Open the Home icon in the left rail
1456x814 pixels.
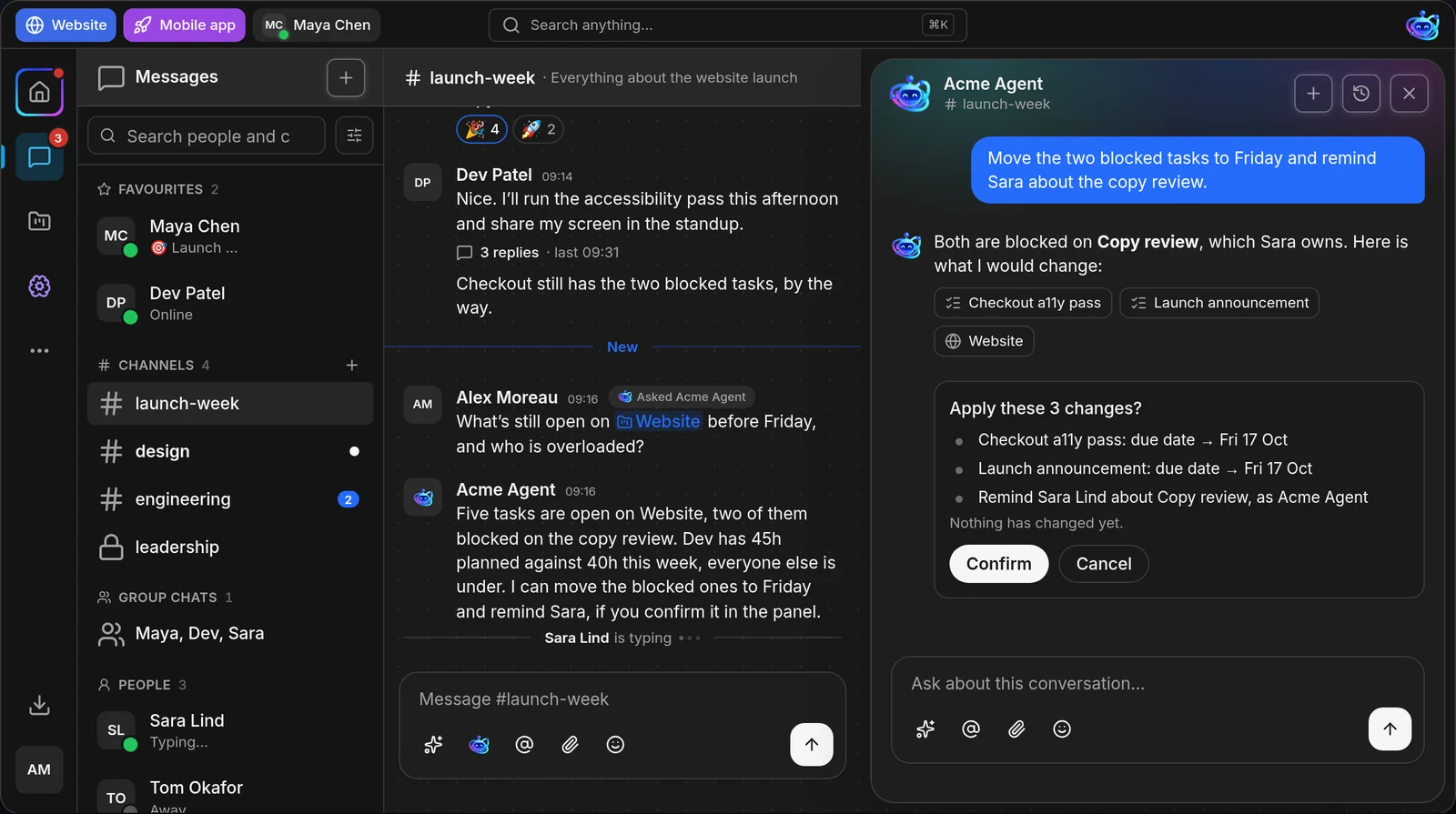tap(39, 92)
